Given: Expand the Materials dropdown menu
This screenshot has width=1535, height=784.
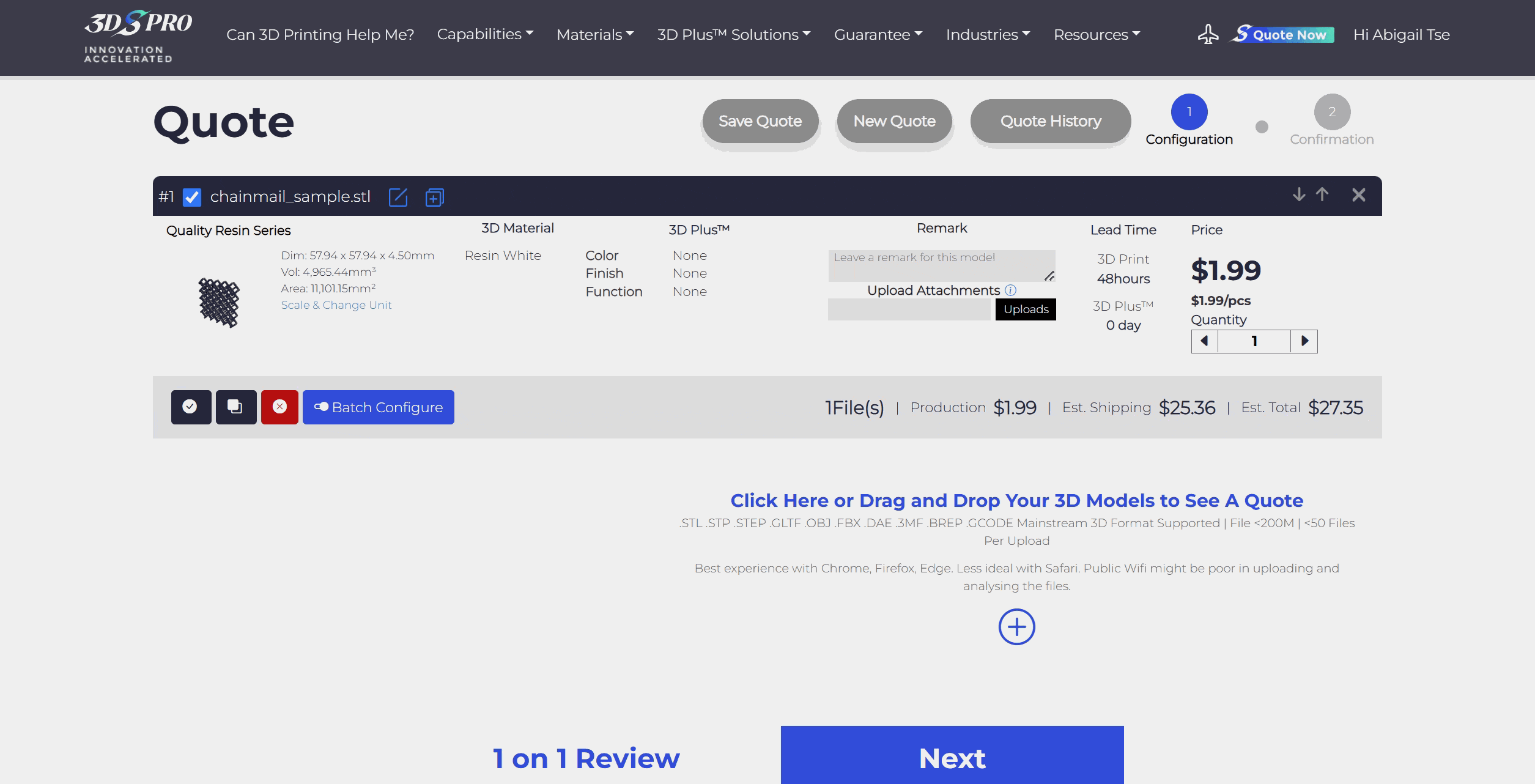Looking at the screenshot, I should (x=595, y=34).
